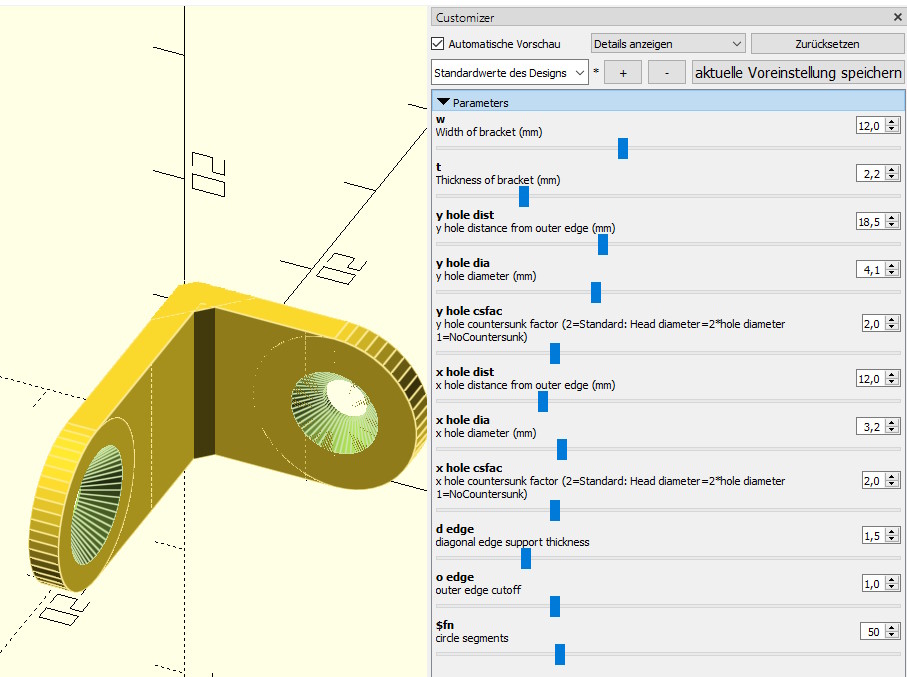Click the x hole dia value field
The width and height of the screenshot is (907, 677).
point(871,426)
